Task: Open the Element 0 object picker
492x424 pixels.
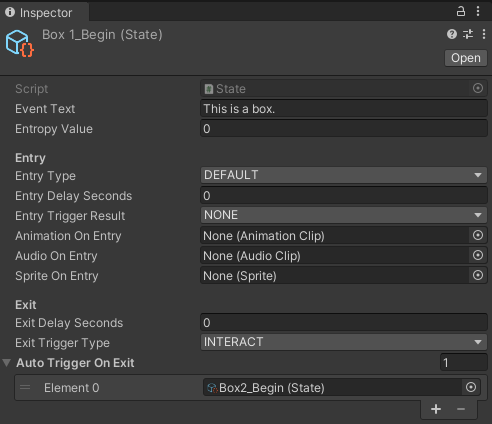Action: click(x=471, y=387)
